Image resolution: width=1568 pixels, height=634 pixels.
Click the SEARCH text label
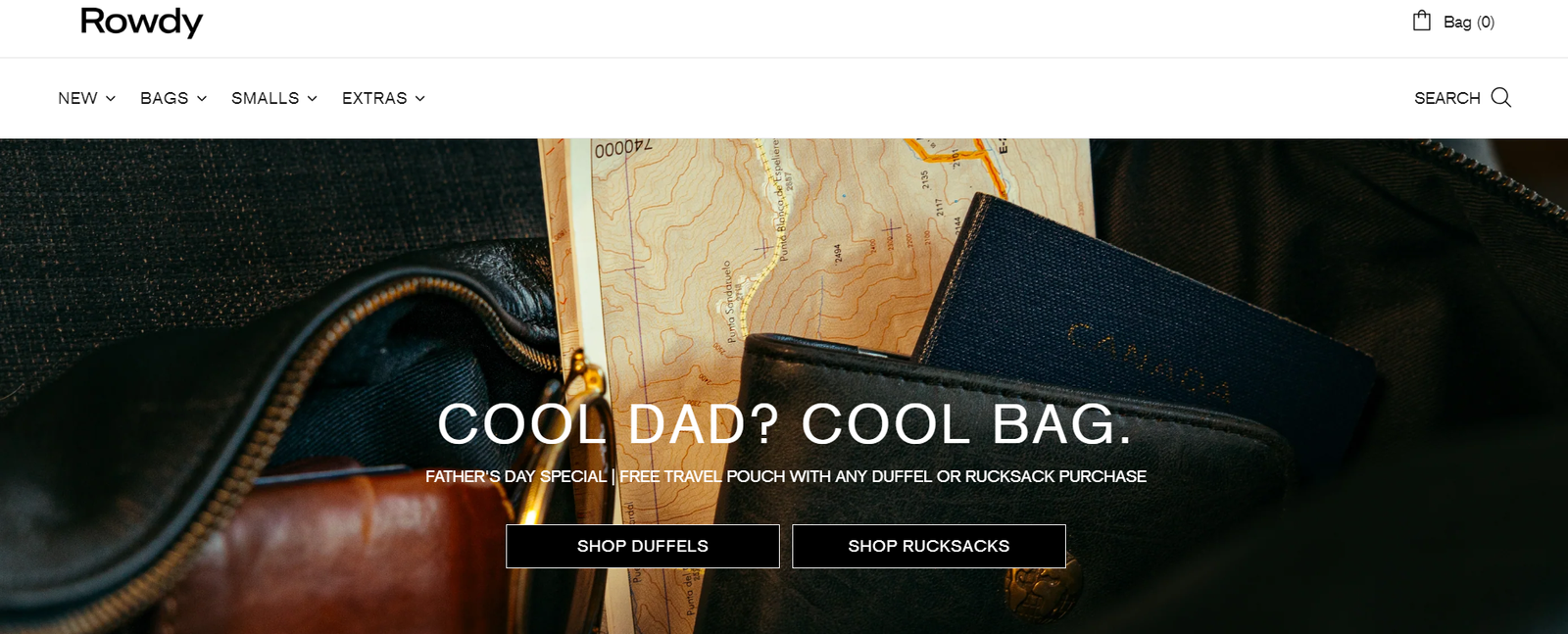1446,98
